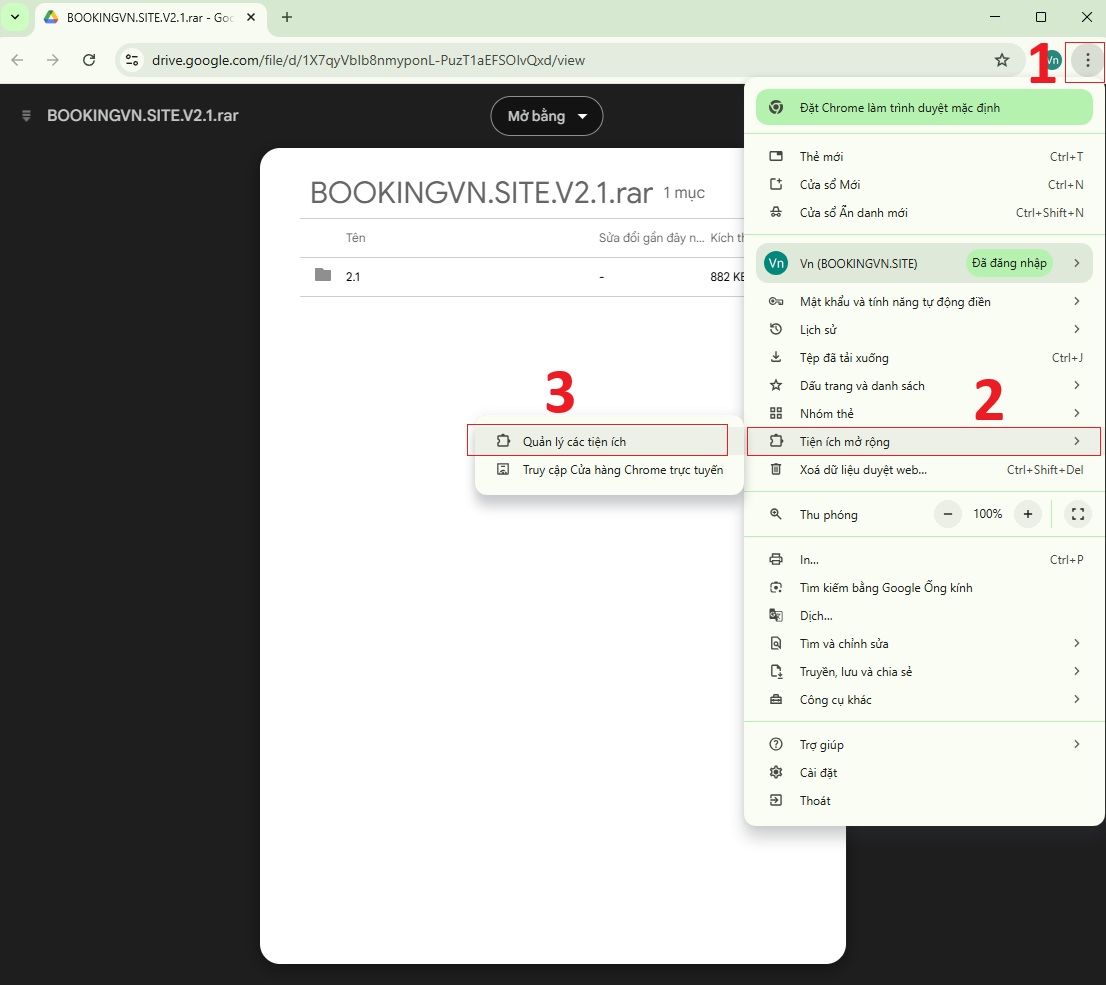Select the BOOKINGVN.SITE.V2.1.rar browser tab
Viewport: 1106px width, 985px height.
point(151,18)
